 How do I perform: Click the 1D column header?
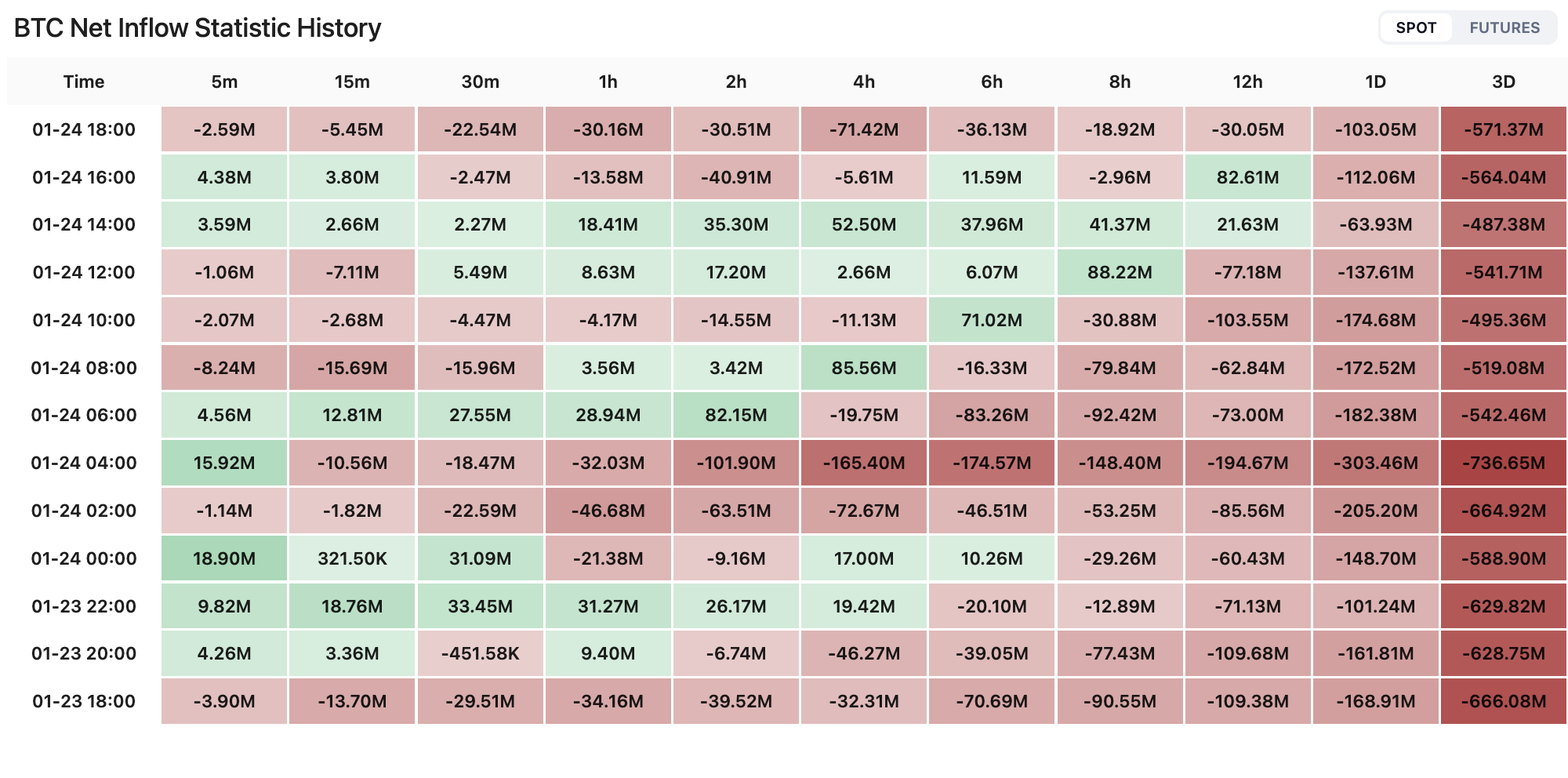1375,82
